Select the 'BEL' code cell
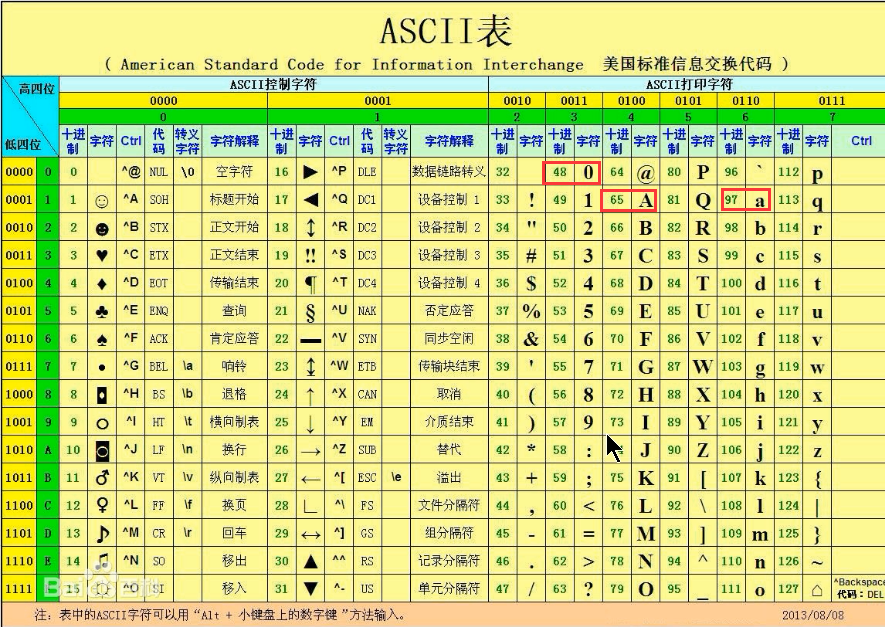Image resolution: width=885 pixels, height=627 pixels. tap(159, 366)
